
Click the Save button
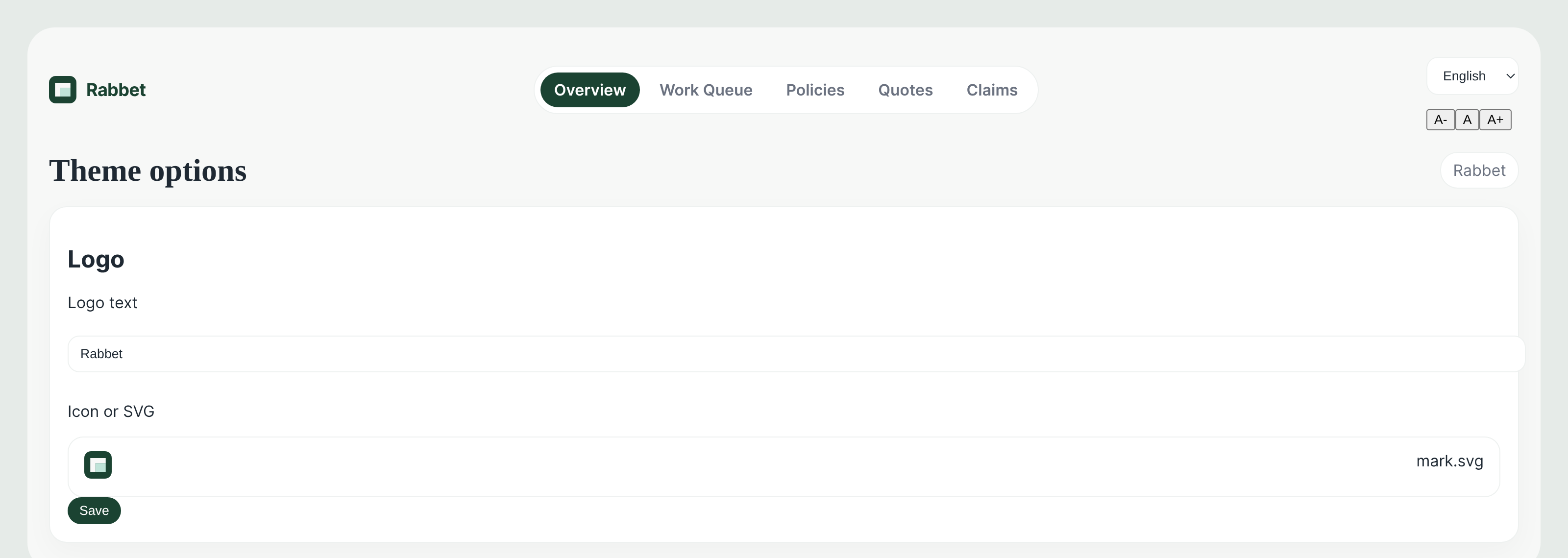95,510
